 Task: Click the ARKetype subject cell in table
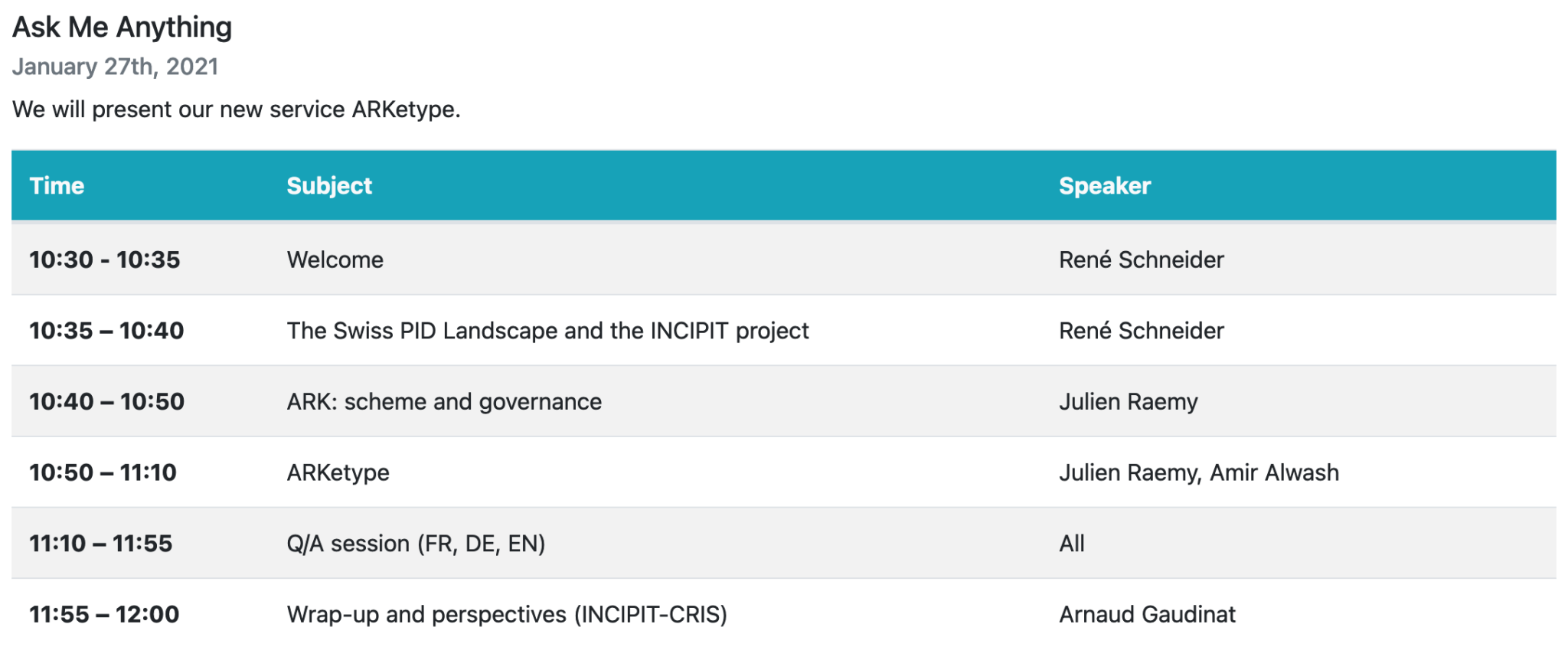pos(338,472)
